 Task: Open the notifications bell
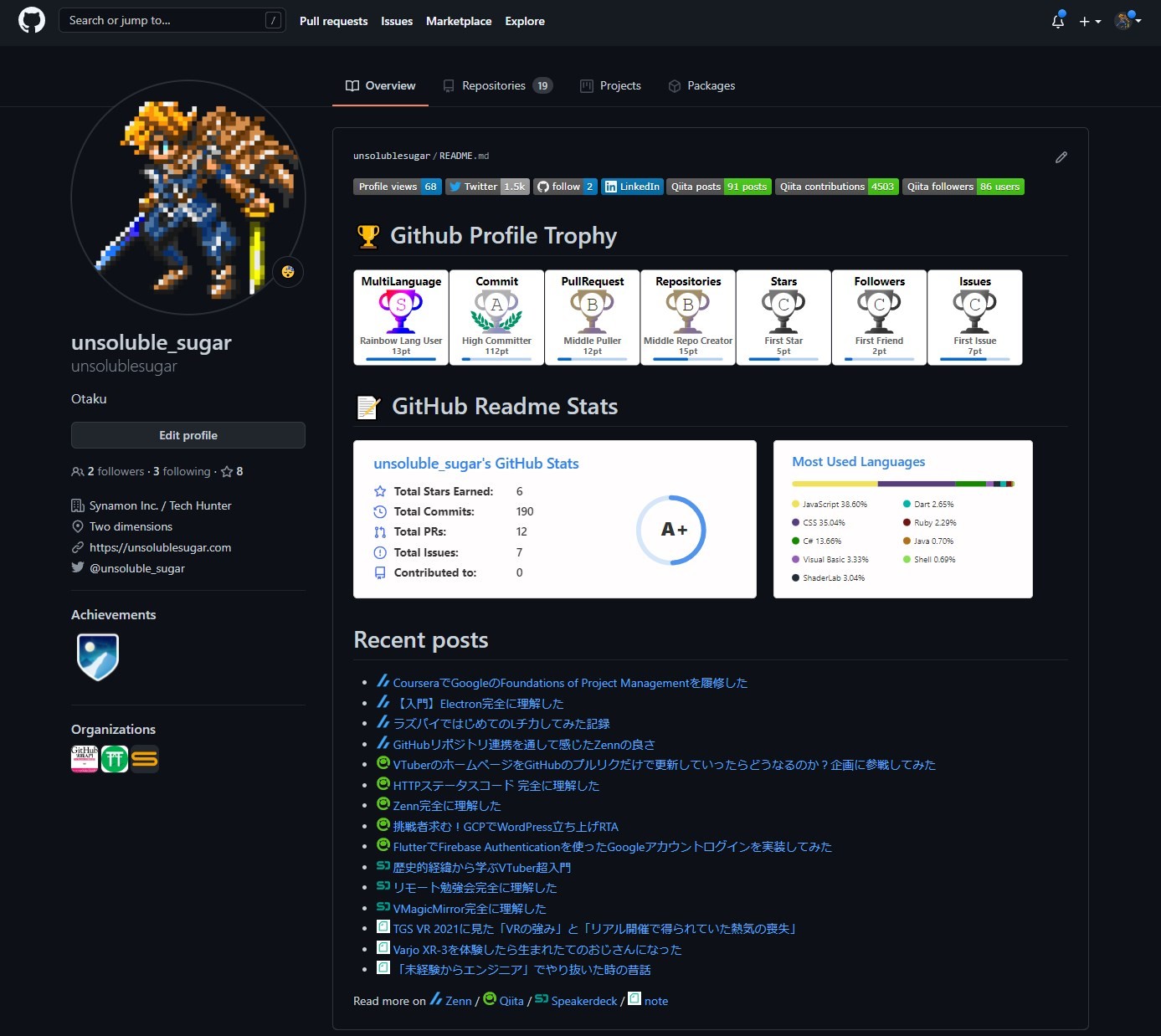click(1058, 21)
